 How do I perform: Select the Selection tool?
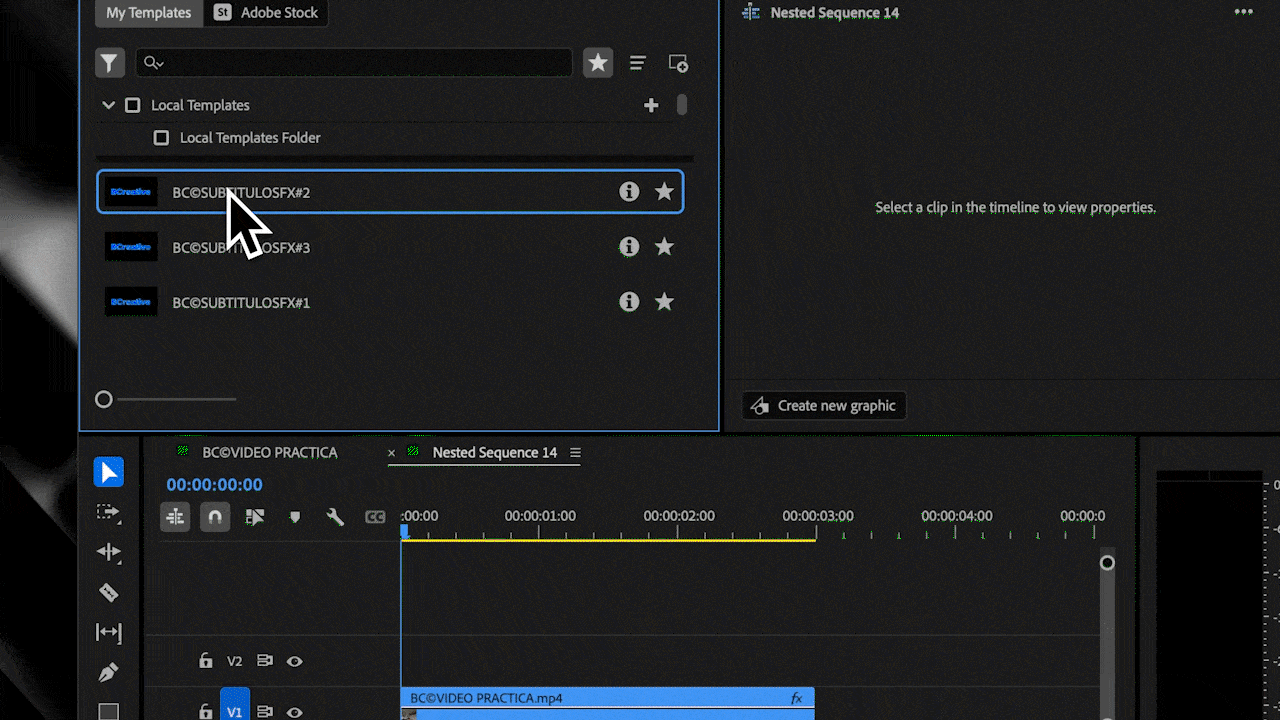[108, 472]
